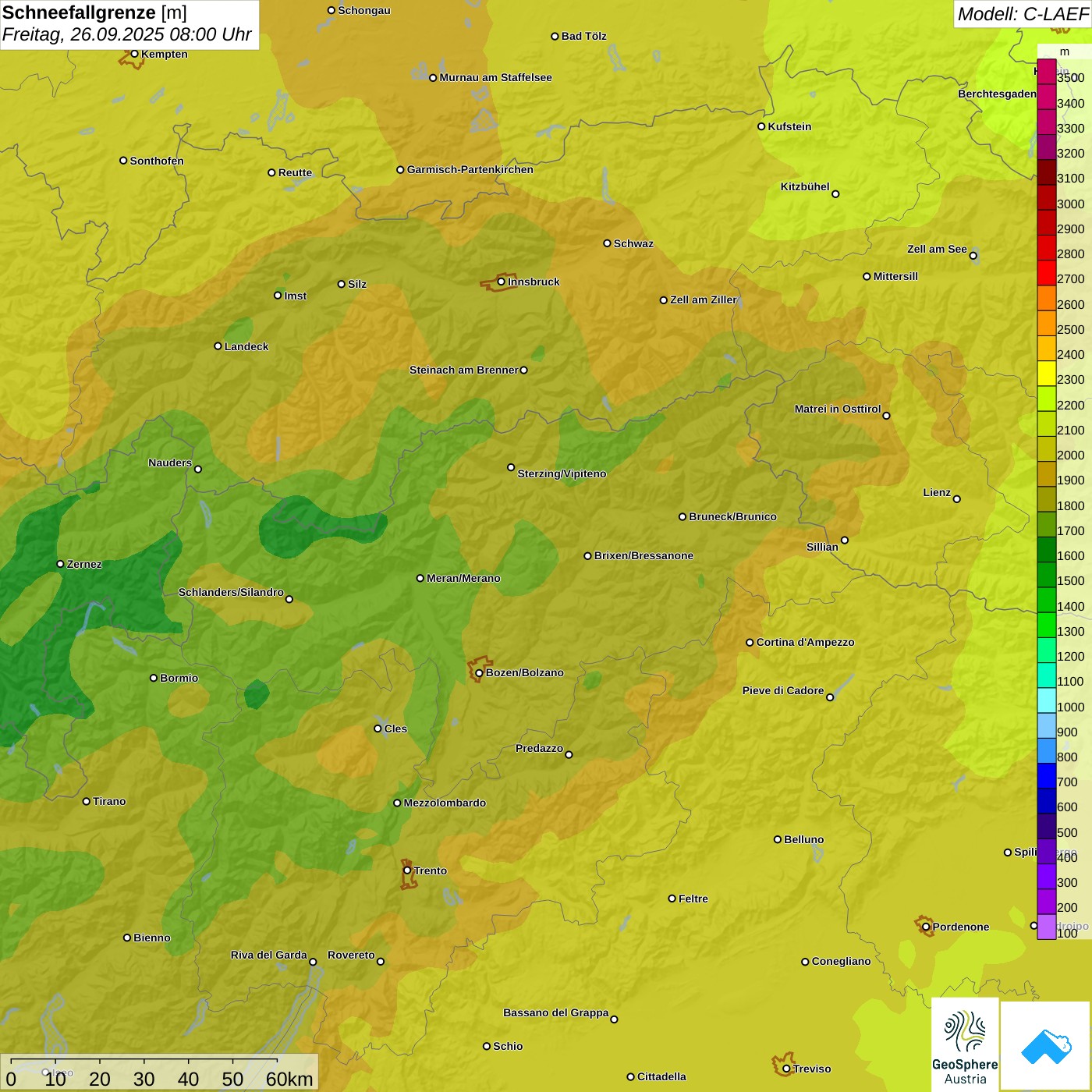The width and height of the screenshot is (1092, 1092).
Task: Click the Sterzing/Vipiteno label
Action: [562, 473]
